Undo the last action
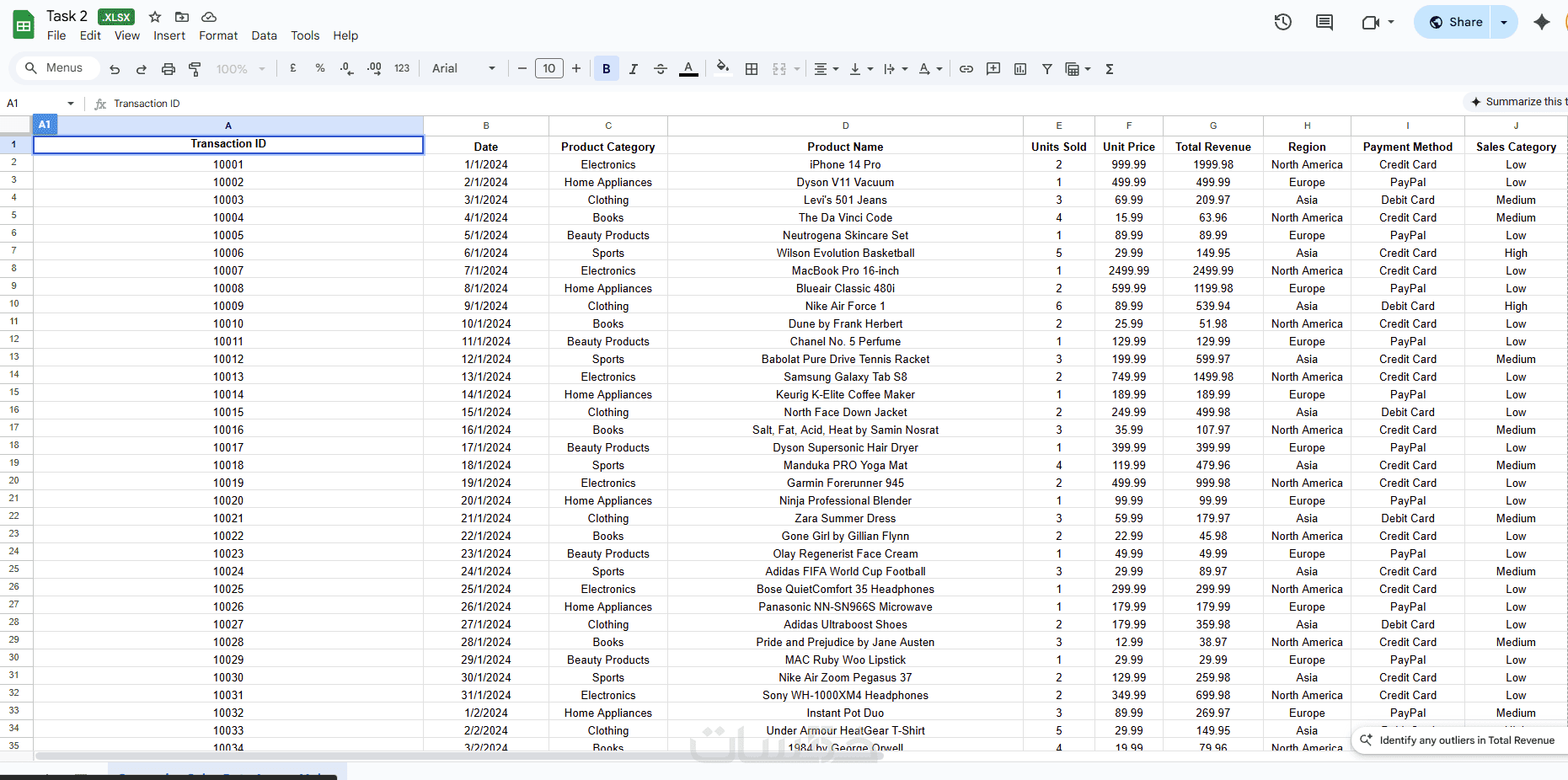This screenshot has height=780, width=1568. tap(115, 69)
